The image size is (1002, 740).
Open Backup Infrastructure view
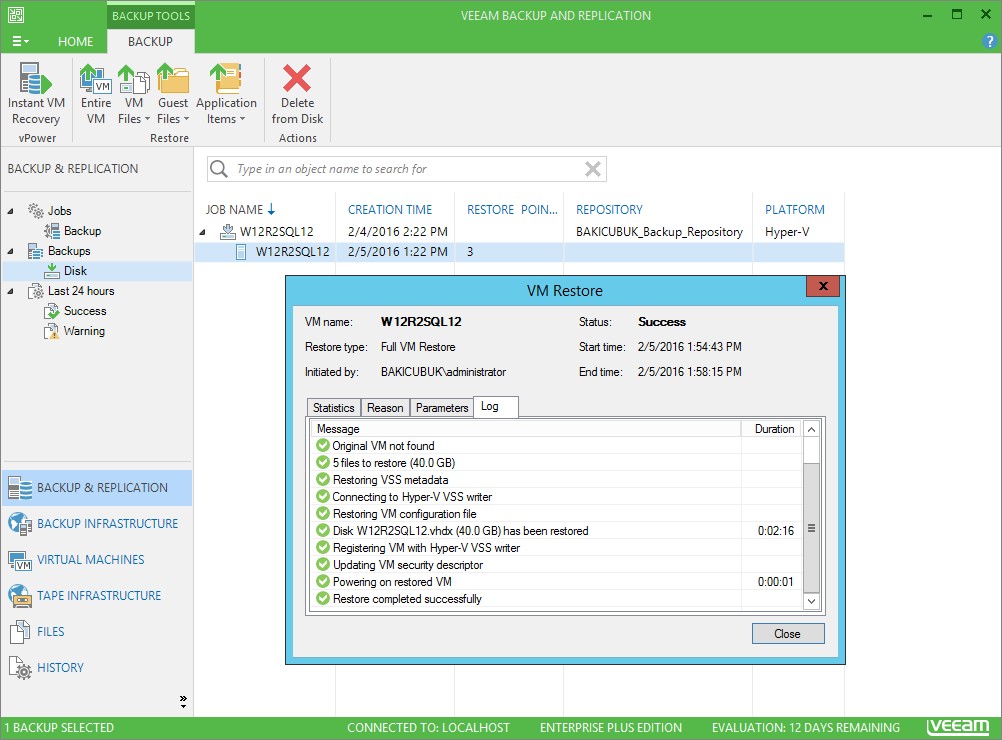(x=96, y=524)
